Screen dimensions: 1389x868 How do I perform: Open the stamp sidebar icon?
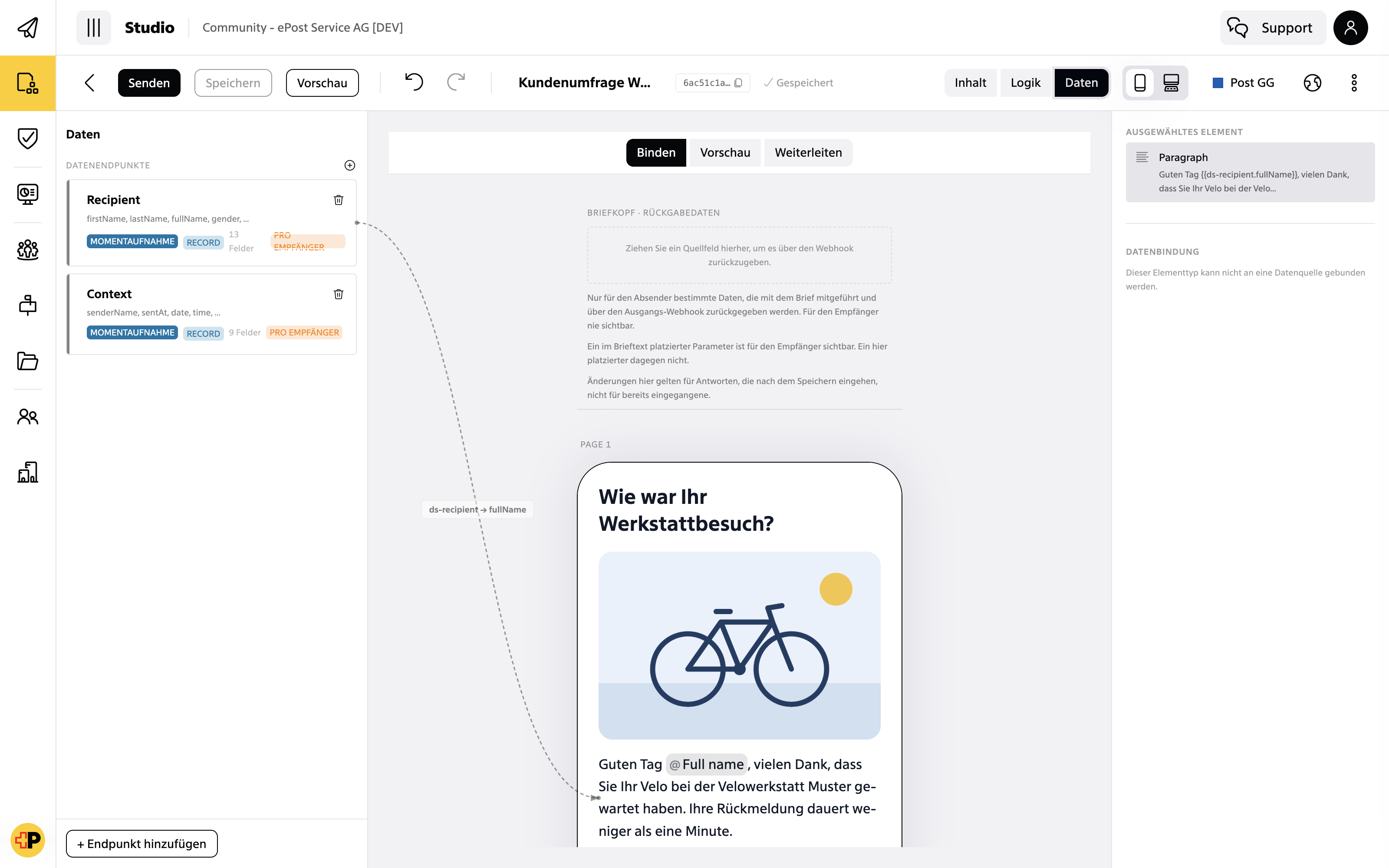coord(27,305)
